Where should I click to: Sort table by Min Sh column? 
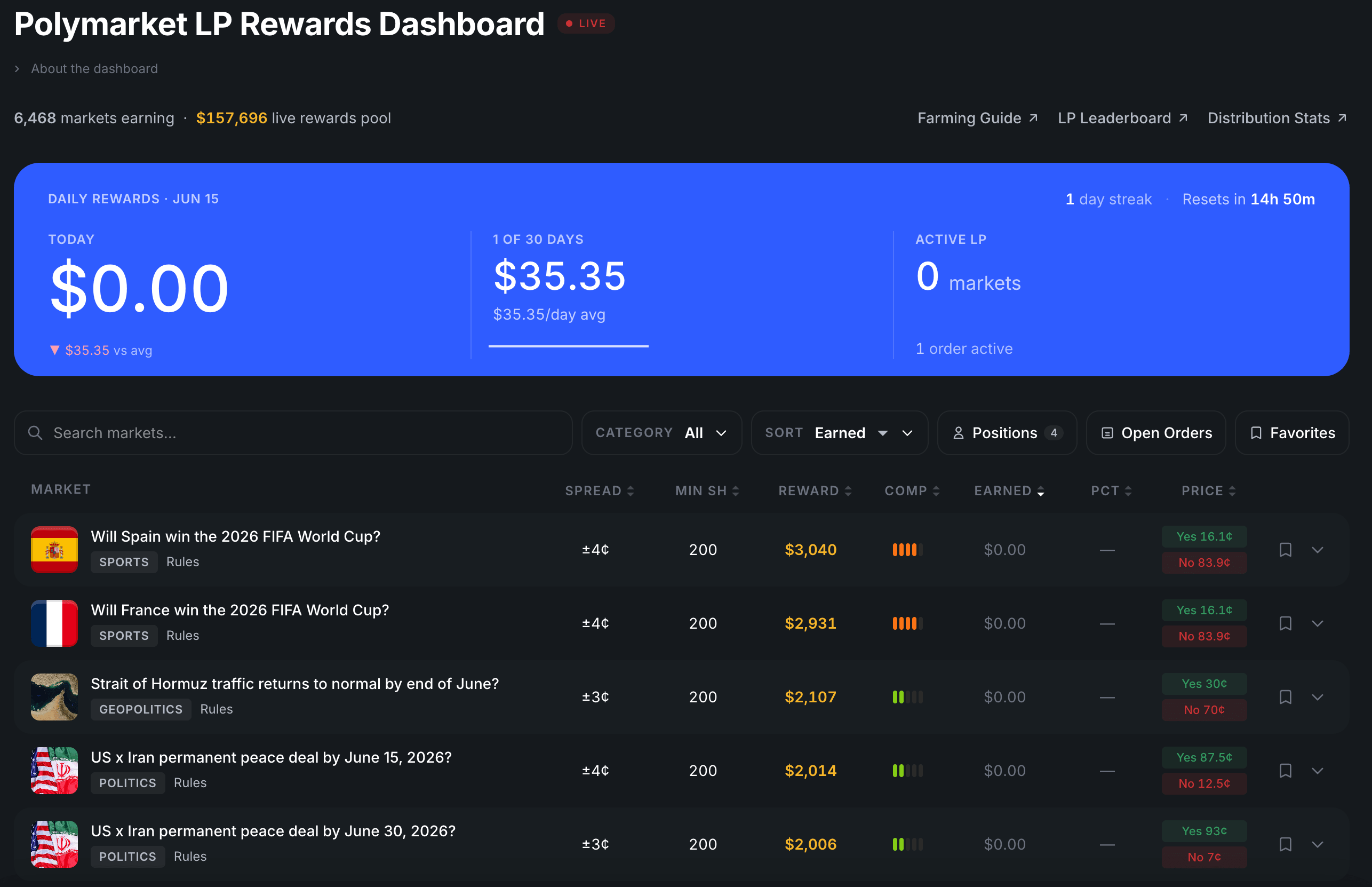pyautogui.click(x=707, y=490)
